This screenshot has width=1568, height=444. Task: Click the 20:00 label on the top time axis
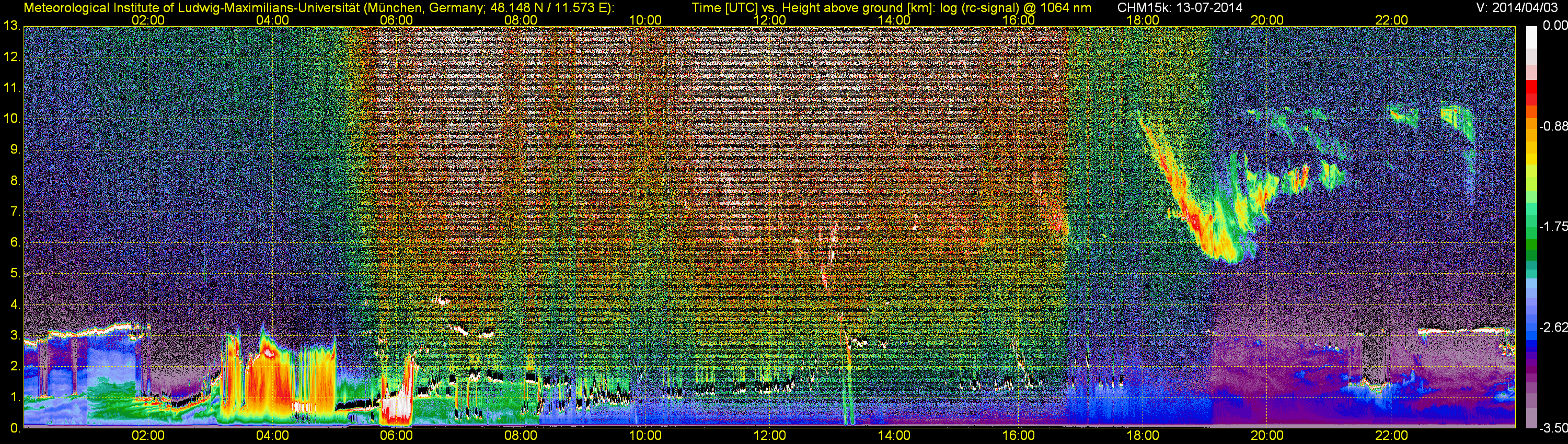[1267, 20]
